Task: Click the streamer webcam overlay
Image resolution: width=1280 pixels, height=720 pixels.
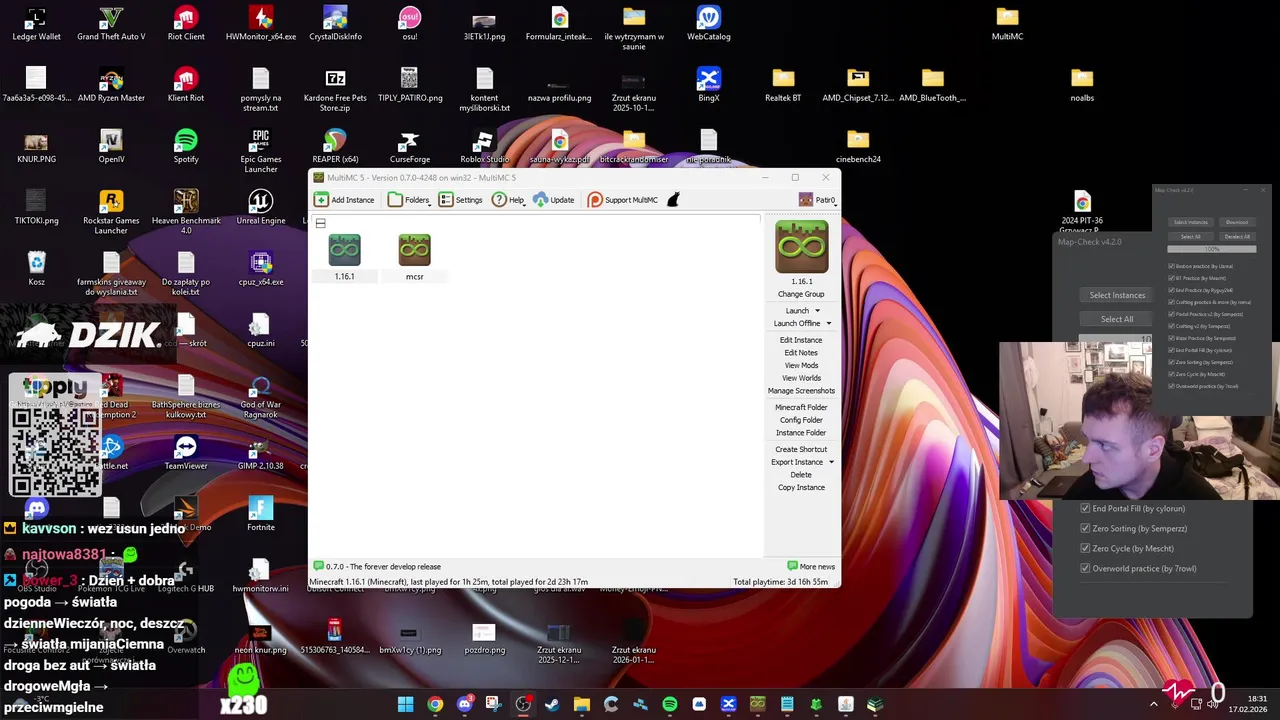Action: coord(1125,420)
